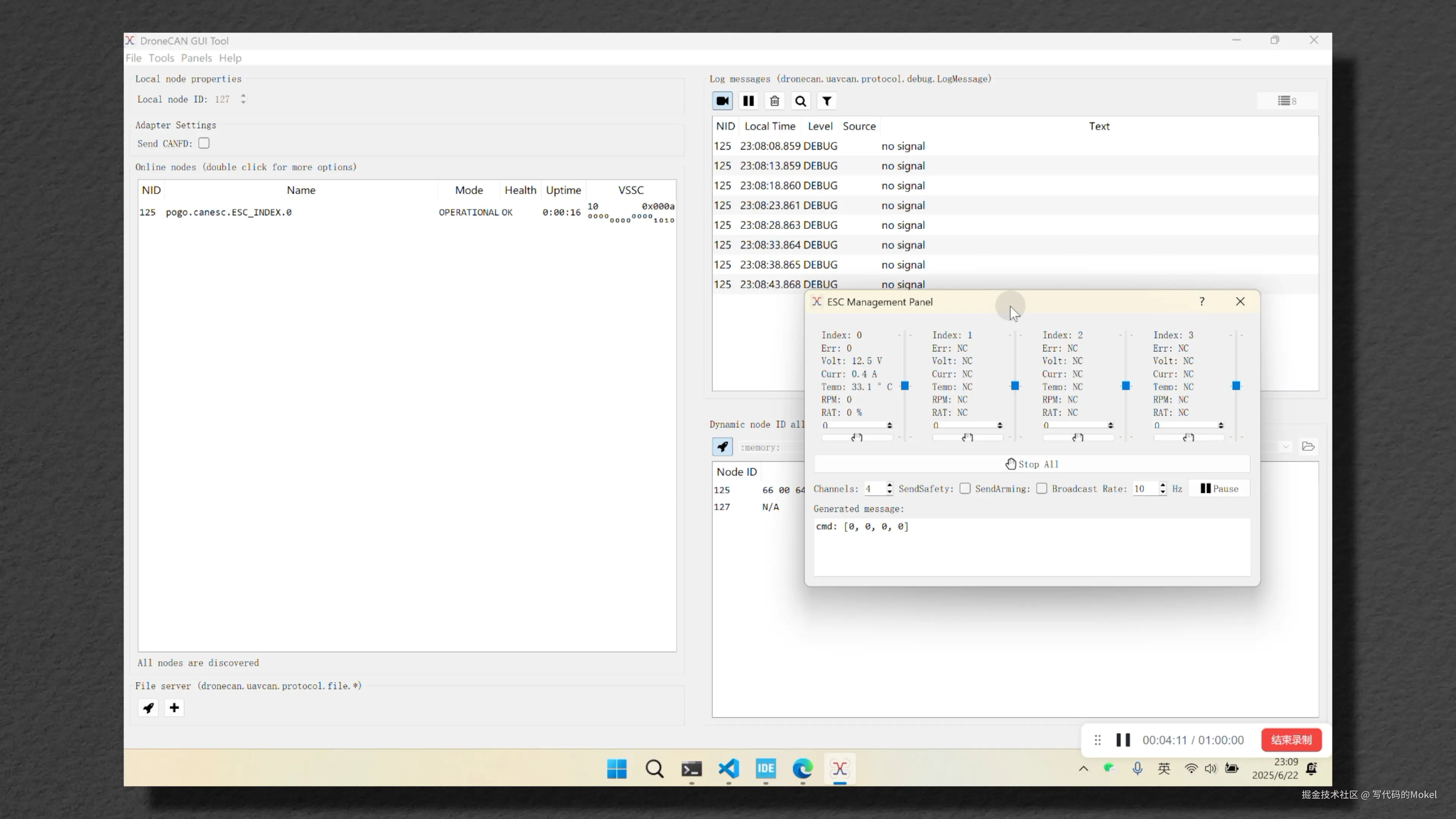Open the Tools menu

coord(161,58)
